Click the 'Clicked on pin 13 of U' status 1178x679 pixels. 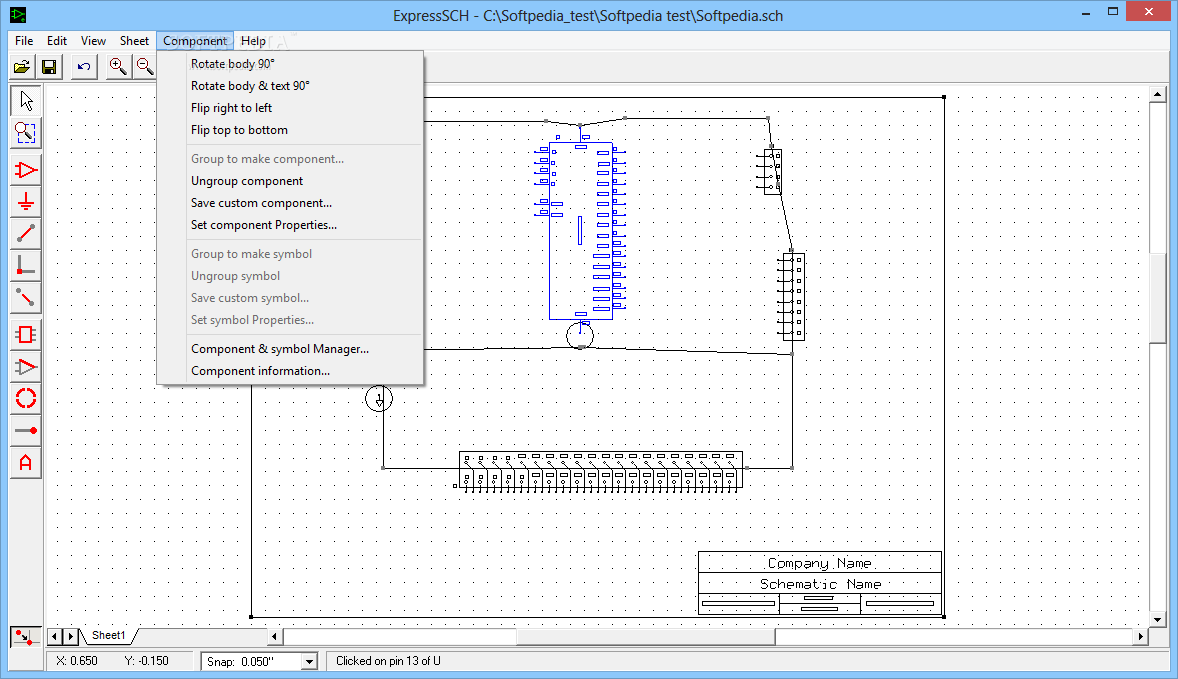388,661
